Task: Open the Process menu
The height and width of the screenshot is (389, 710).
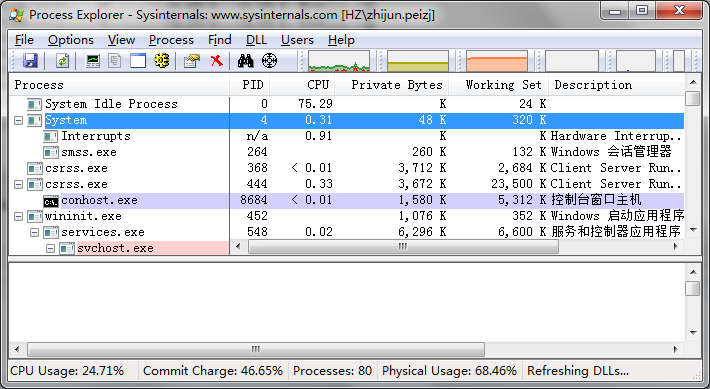Action: [x=171, y=40]
